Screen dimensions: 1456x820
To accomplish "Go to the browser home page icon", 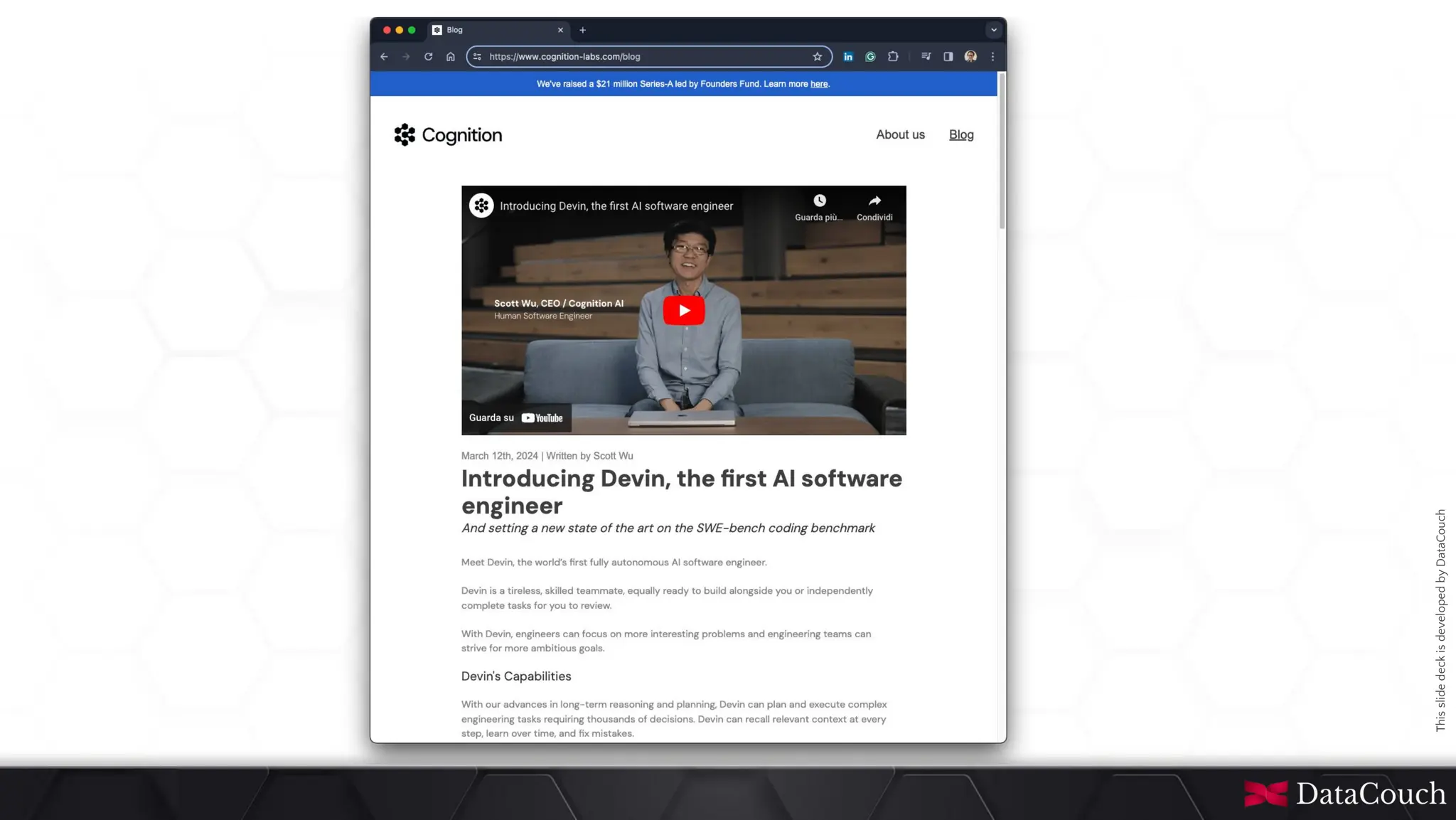I will coord(451,57).
